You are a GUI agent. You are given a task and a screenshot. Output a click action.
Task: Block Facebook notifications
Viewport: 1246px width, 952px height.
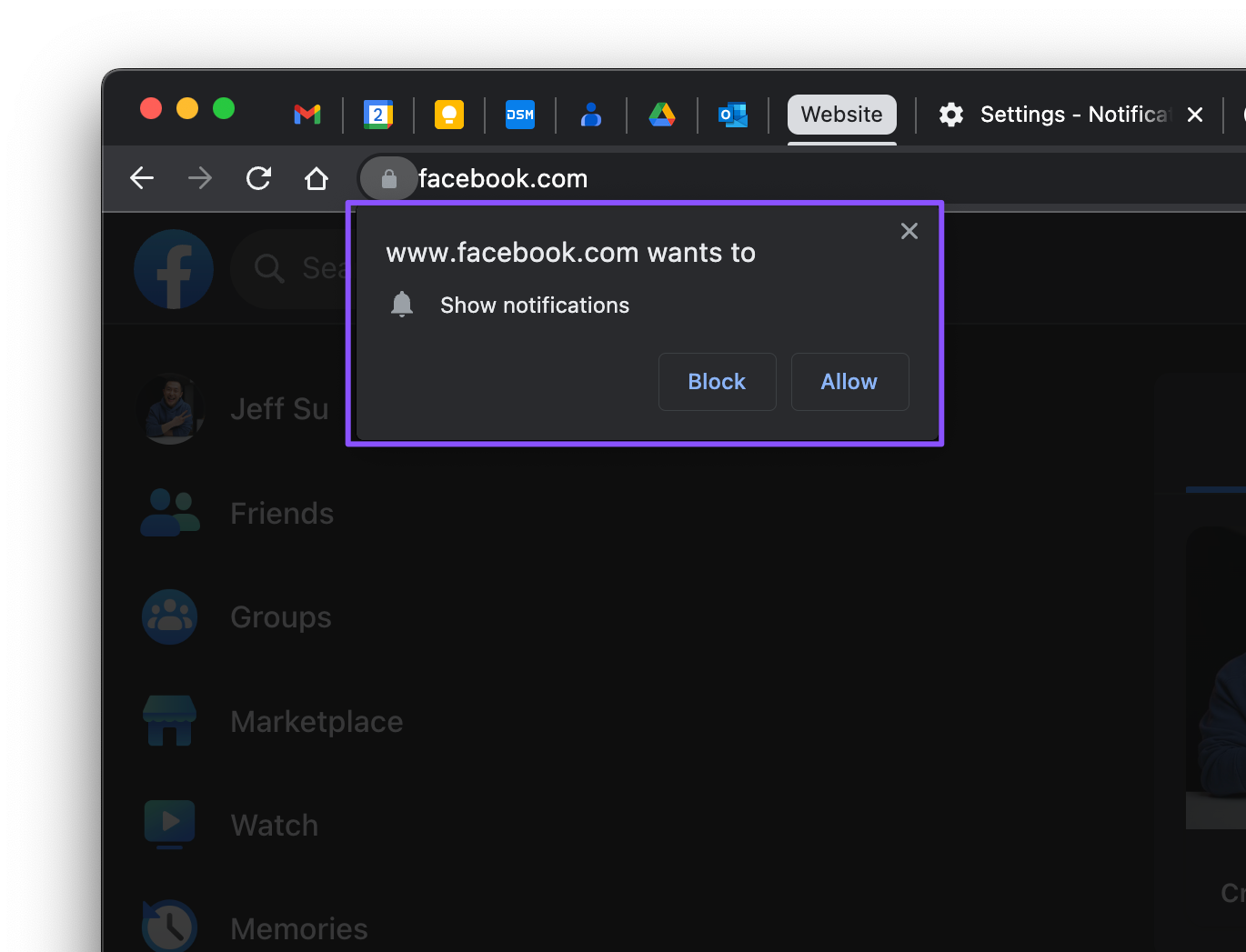click(718, 382)
